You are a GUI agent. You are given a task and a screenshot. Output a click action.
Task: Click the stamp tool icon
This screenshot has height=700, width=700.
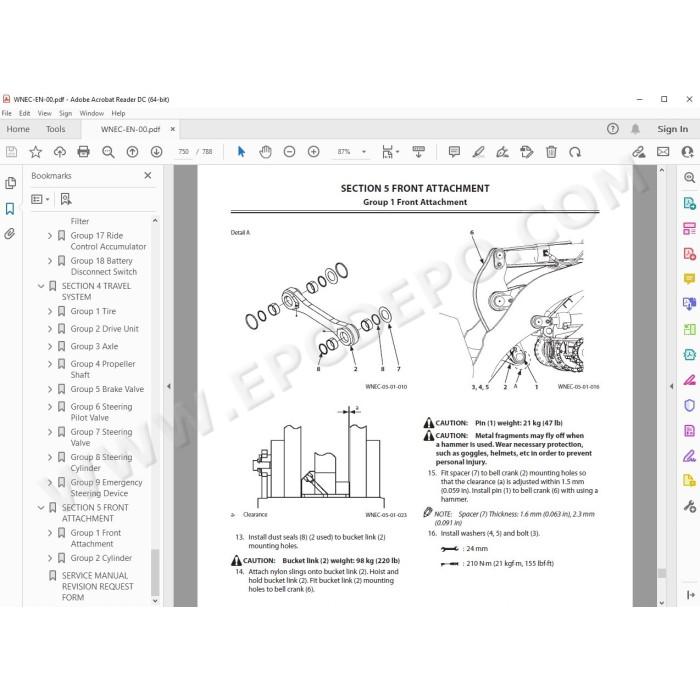point(527,152)
